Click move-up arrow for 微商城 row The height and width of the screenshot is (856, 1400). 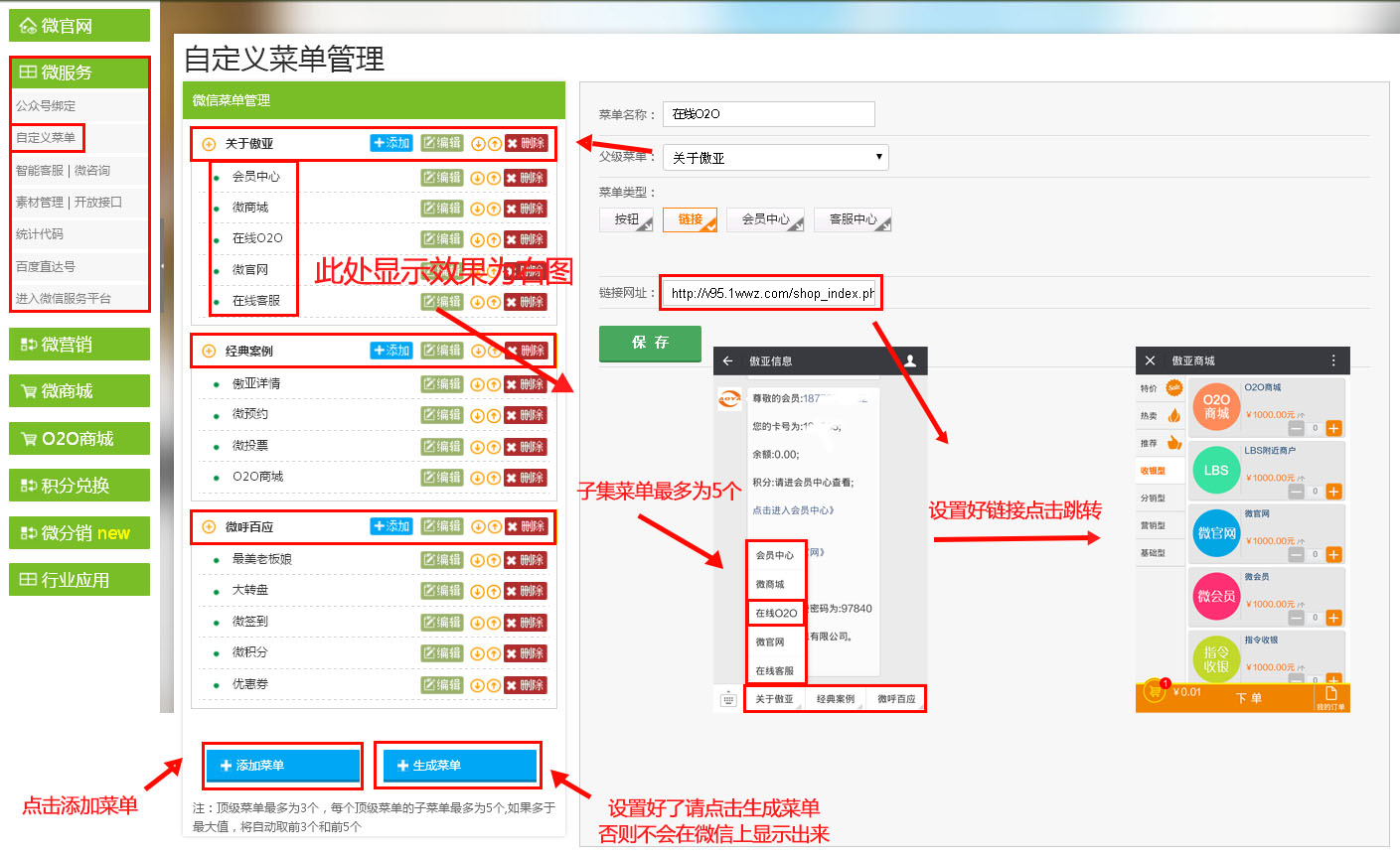(493, 209)
